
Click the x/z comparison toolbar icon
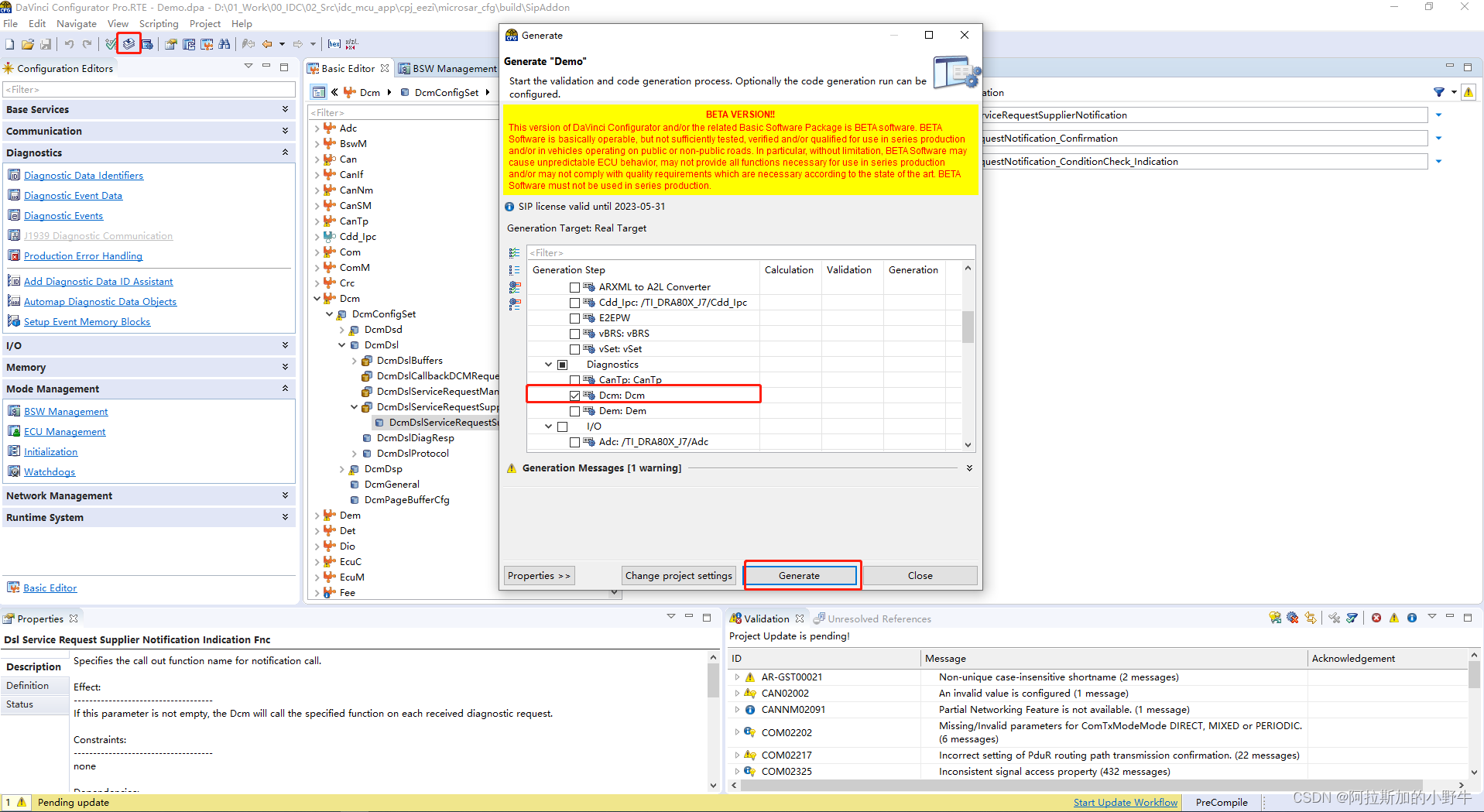click(351, 44)
